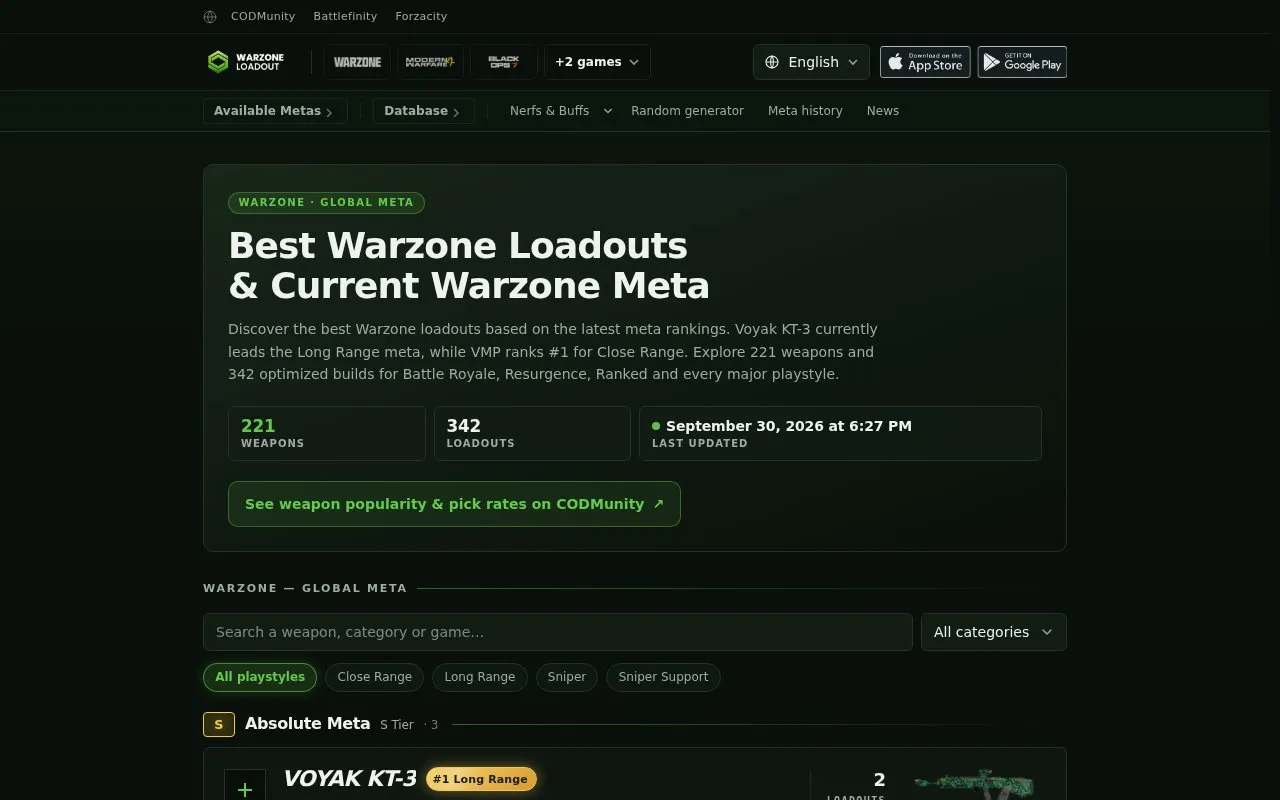
Task: Open the Google Play download badge
Action: pos(1022,62)
